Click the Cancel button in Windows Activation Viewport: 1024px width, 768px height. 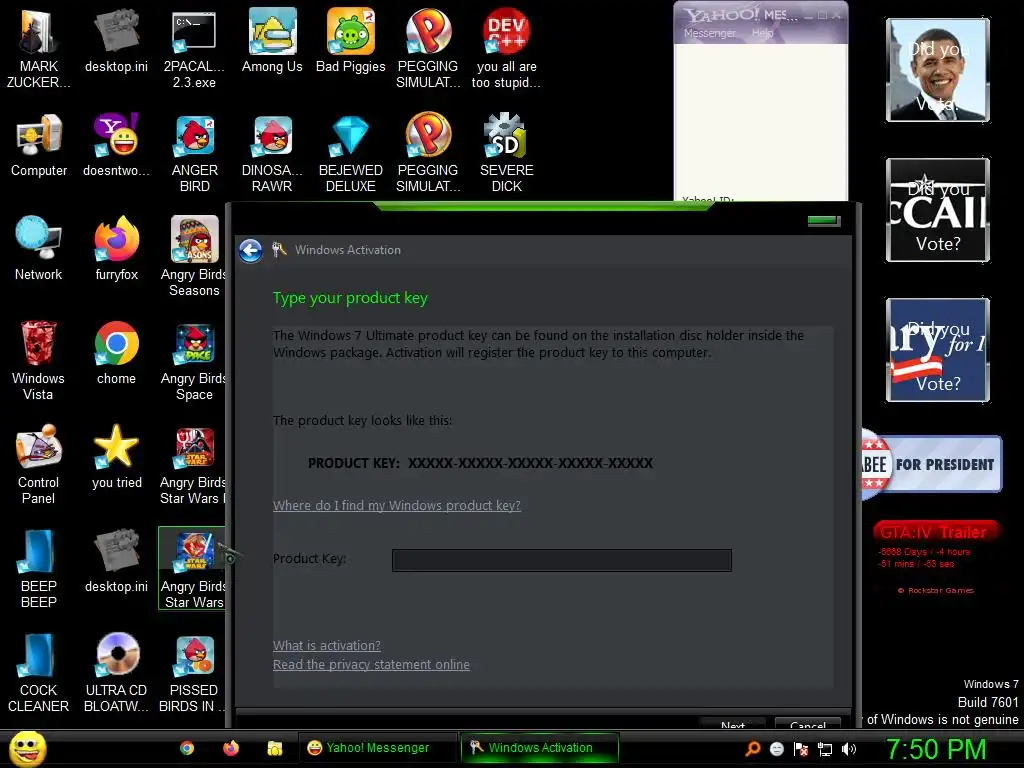[808, 724]
